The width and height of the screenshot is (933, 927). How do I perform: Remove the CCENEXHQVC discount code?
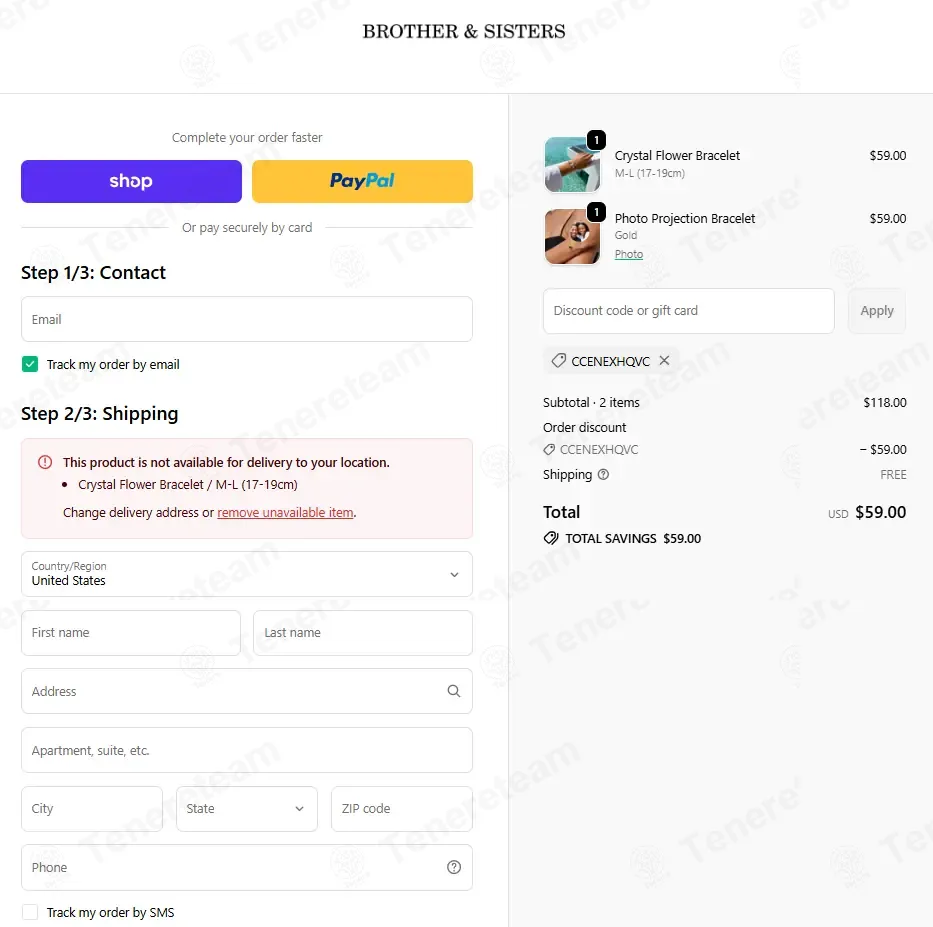[x=664, y=361]
